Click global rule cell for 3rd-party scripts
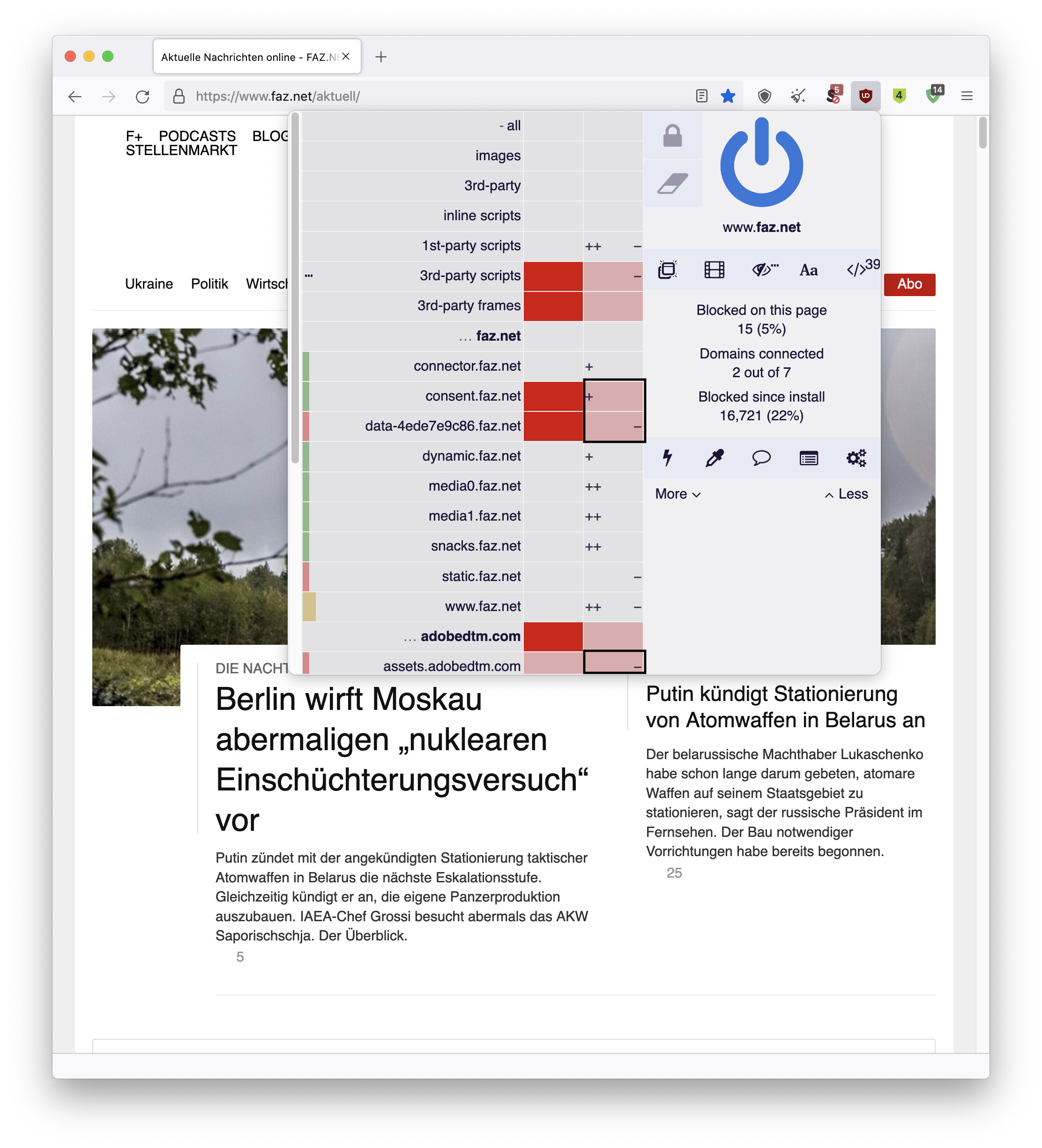Viewport: 1042px width, 1148px height. 553,276
